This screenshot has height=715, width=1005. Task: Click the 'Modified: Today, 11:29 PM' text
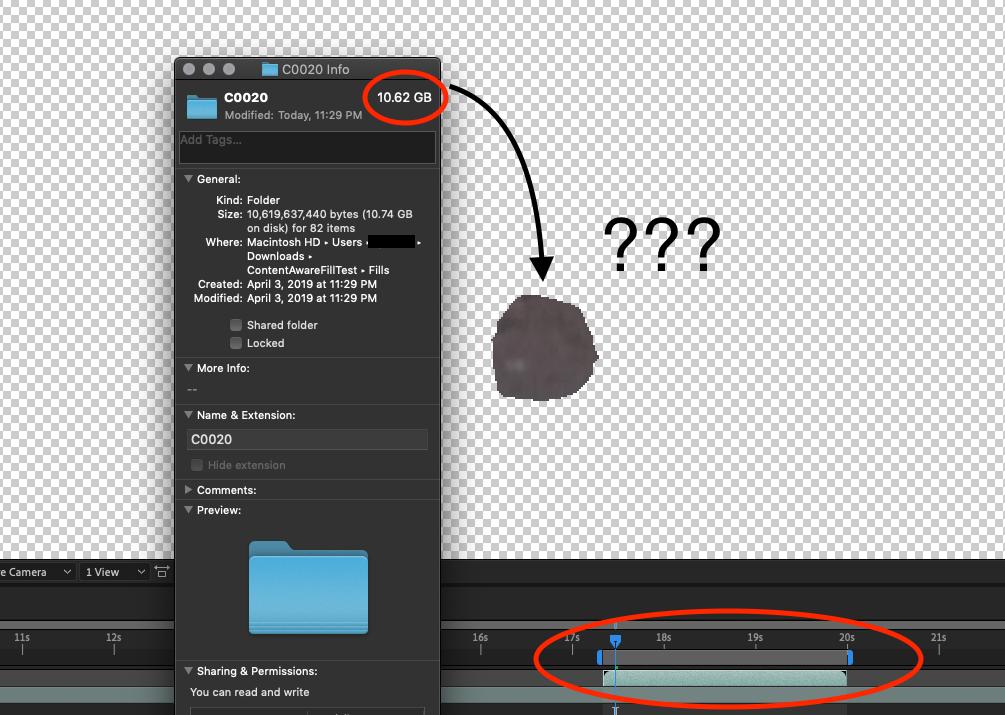(x=293, y=115)
